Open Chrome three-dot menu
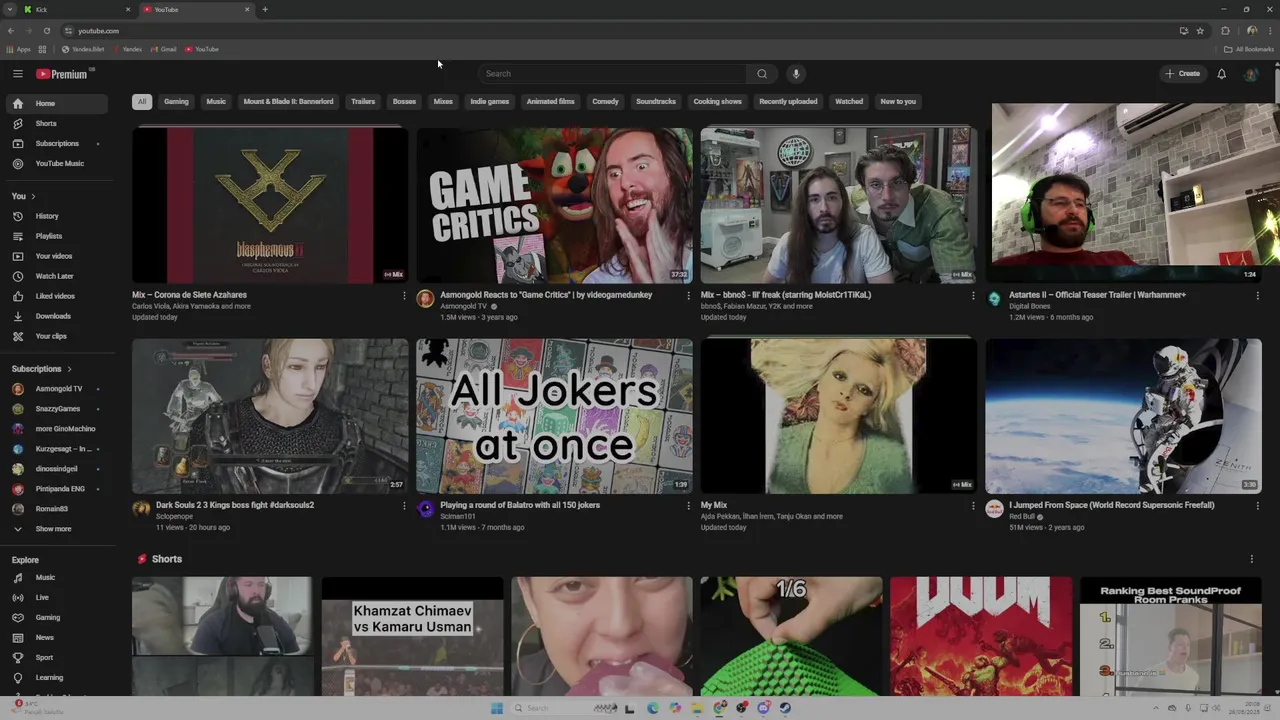The height and width of the screenshot is (720, 1280). 1268,31
